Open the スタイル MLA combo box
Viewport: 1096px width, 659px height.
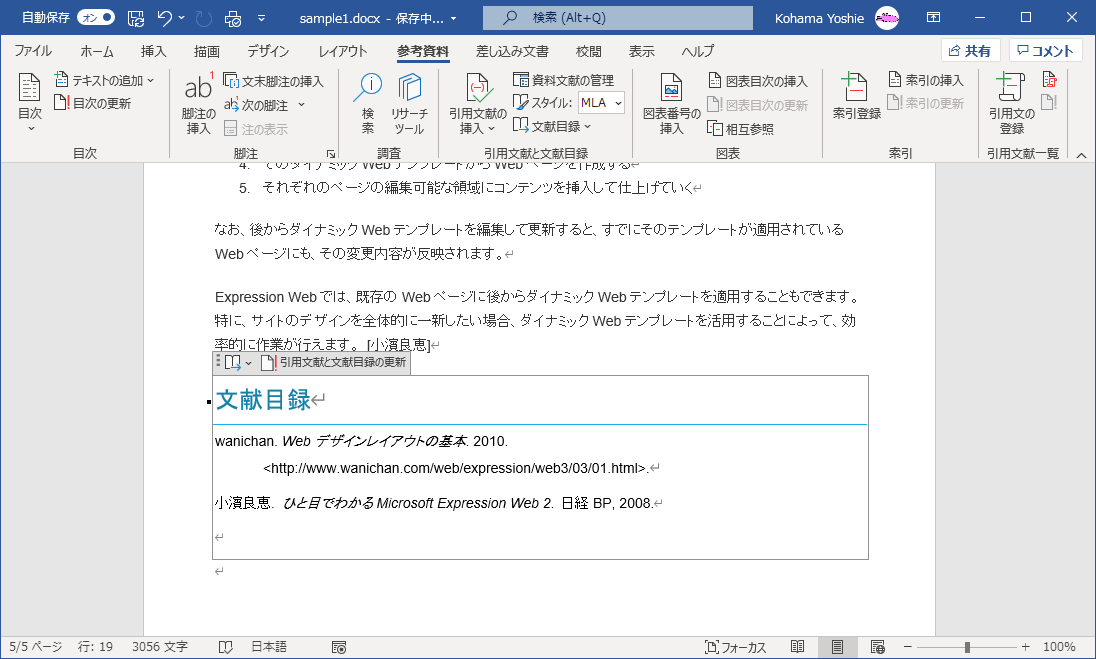tap(601, 103)
